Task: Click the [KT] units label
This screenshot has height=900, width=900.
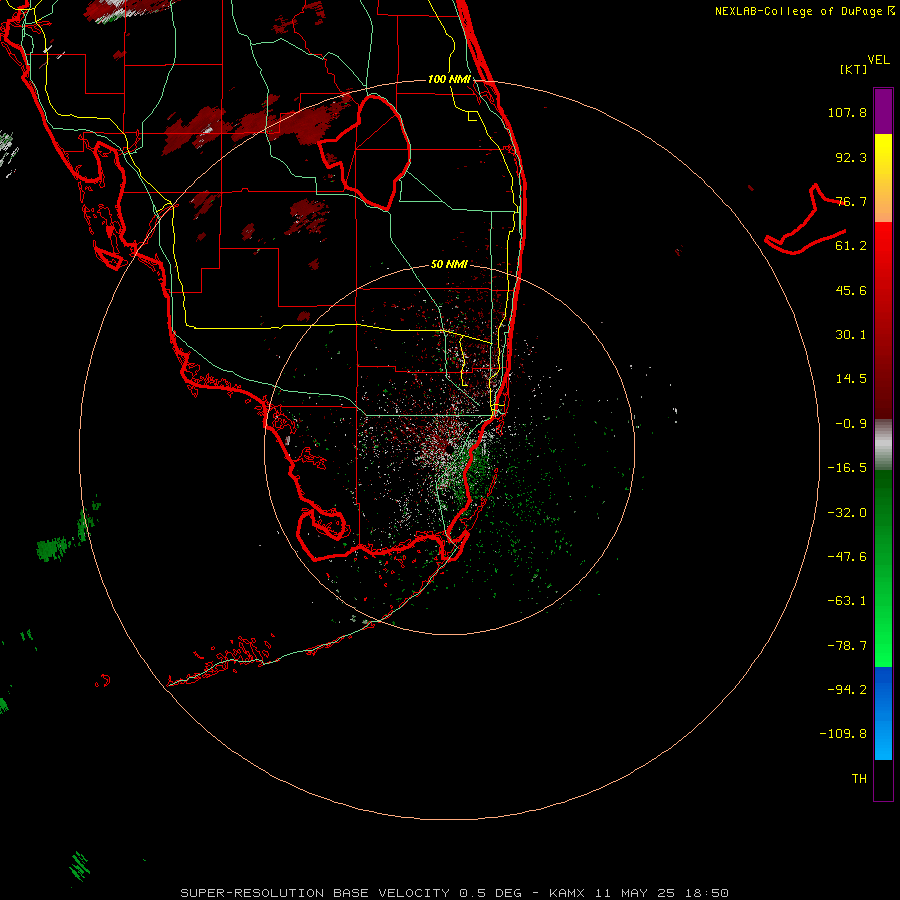Action: [x=854, y=69]
